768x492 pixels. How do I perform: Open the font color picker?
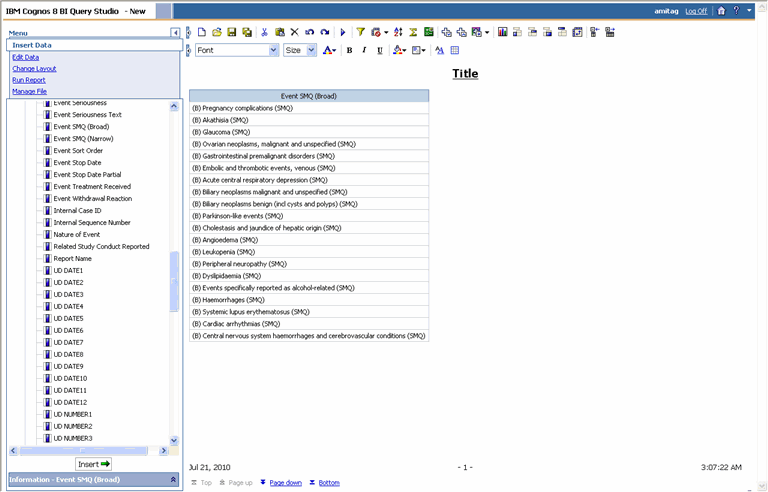pyautogui.click(x=329, y=50)
